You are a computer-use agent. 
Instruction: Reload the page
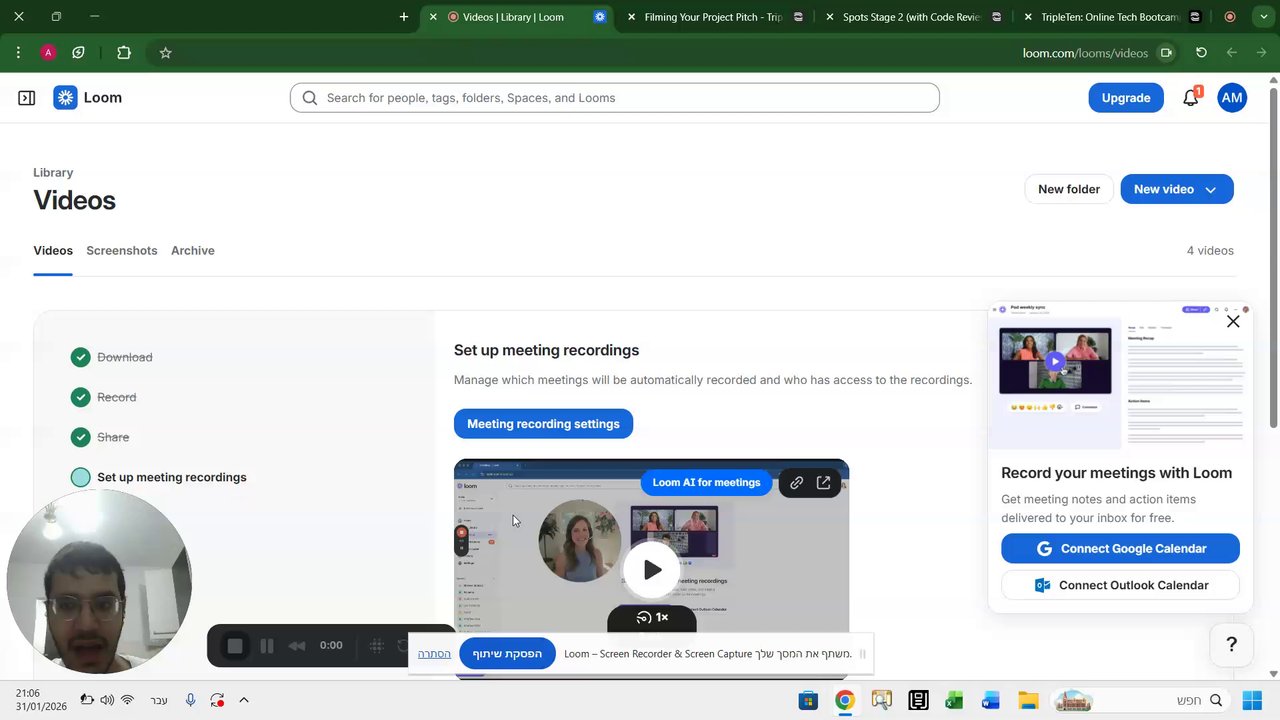click(1201, 53)
